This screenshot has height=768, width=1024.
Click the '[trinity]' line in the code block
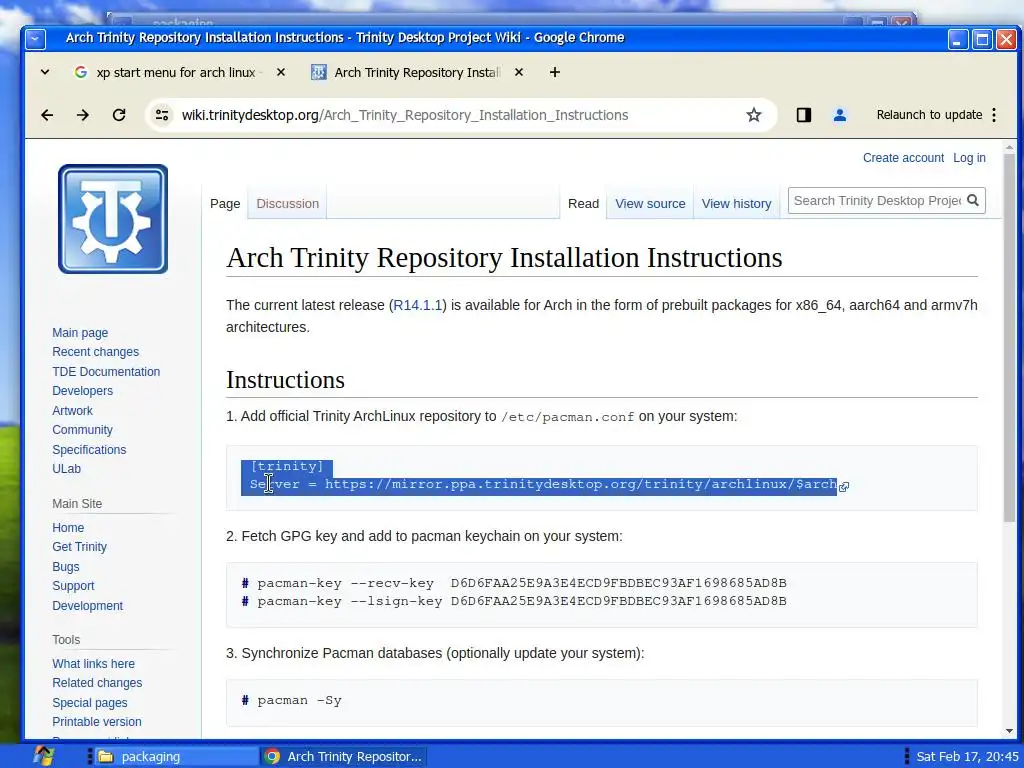point(287,466)
